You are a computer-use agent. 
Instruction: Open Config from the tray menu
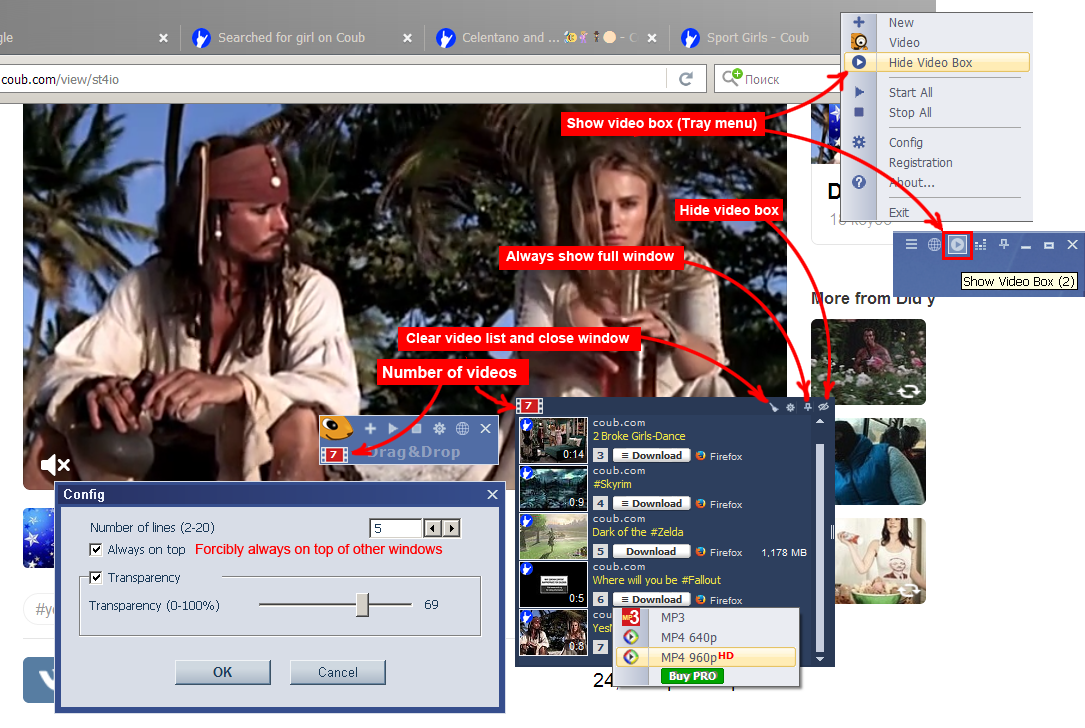pos(906,142)
